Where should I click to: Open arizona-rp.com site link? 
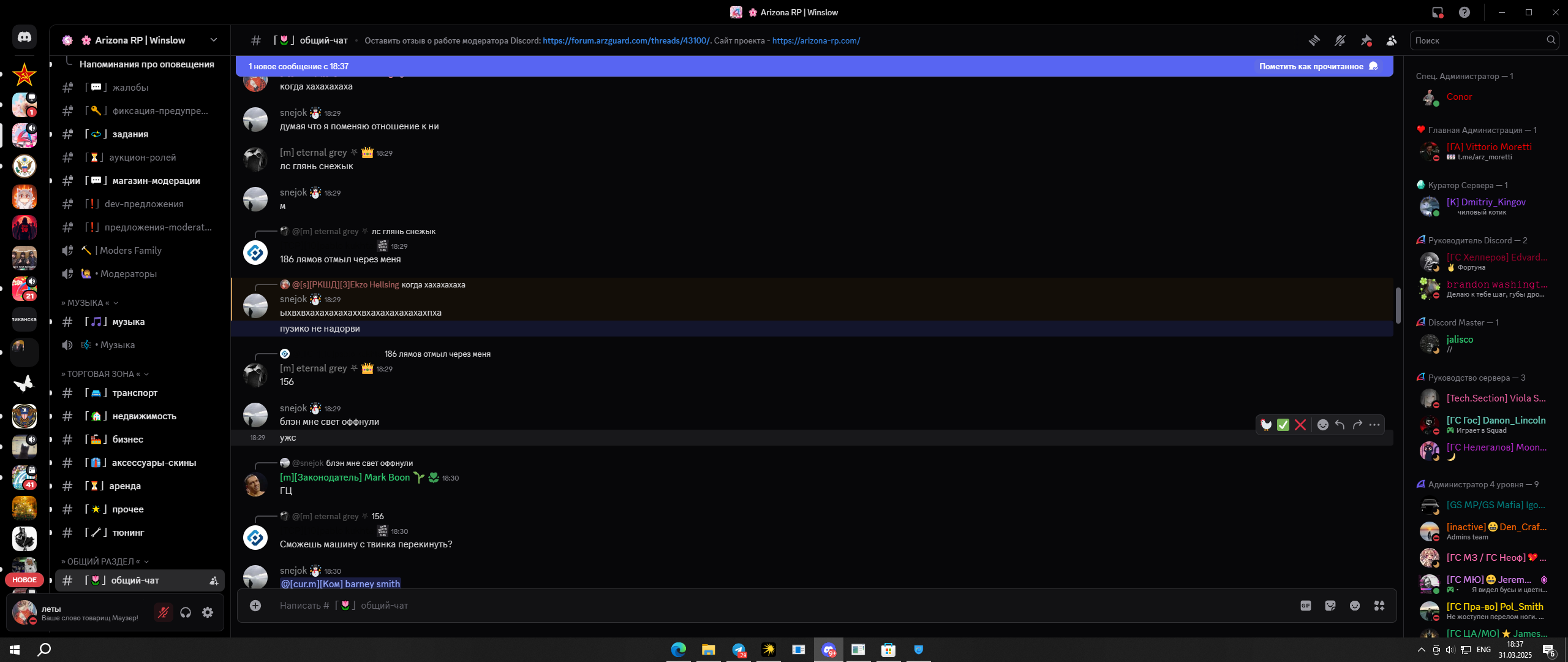coord(816,40)
